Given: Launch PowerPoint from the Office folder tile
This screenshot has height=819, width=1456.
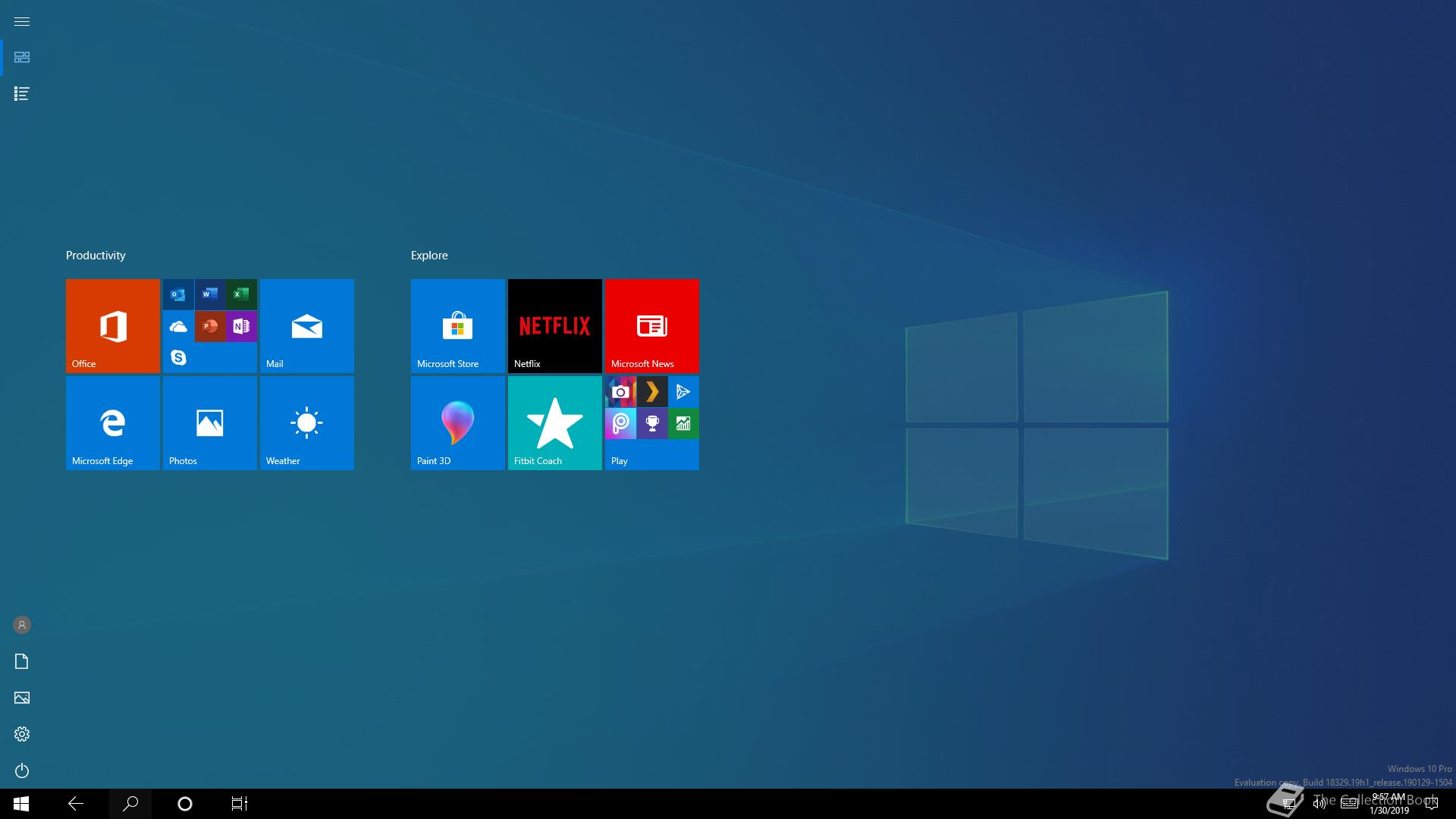Looking at the screenshot, I should point(210,326).
